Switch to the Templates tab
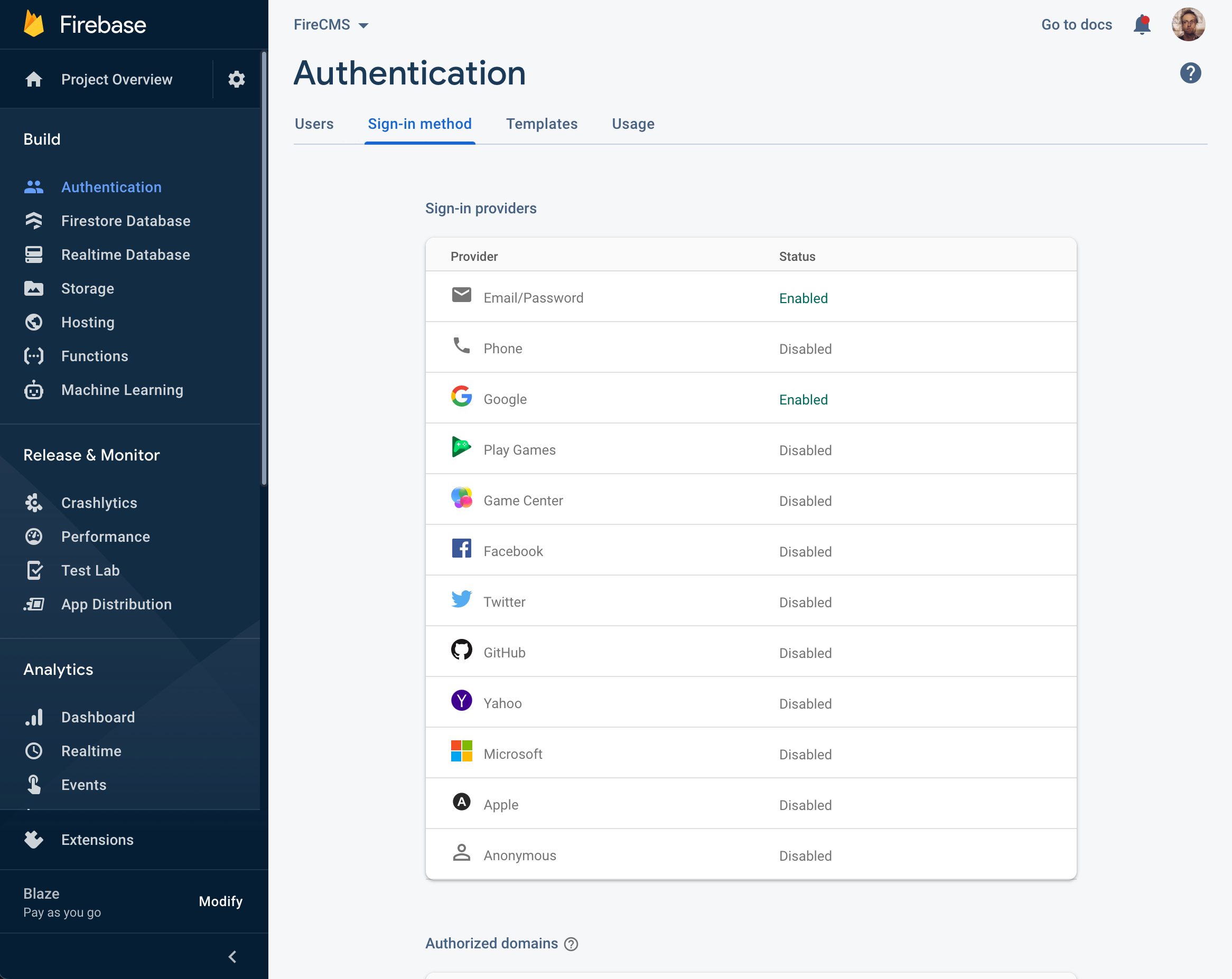This screenshot has height=979, width=1232. 542,124
